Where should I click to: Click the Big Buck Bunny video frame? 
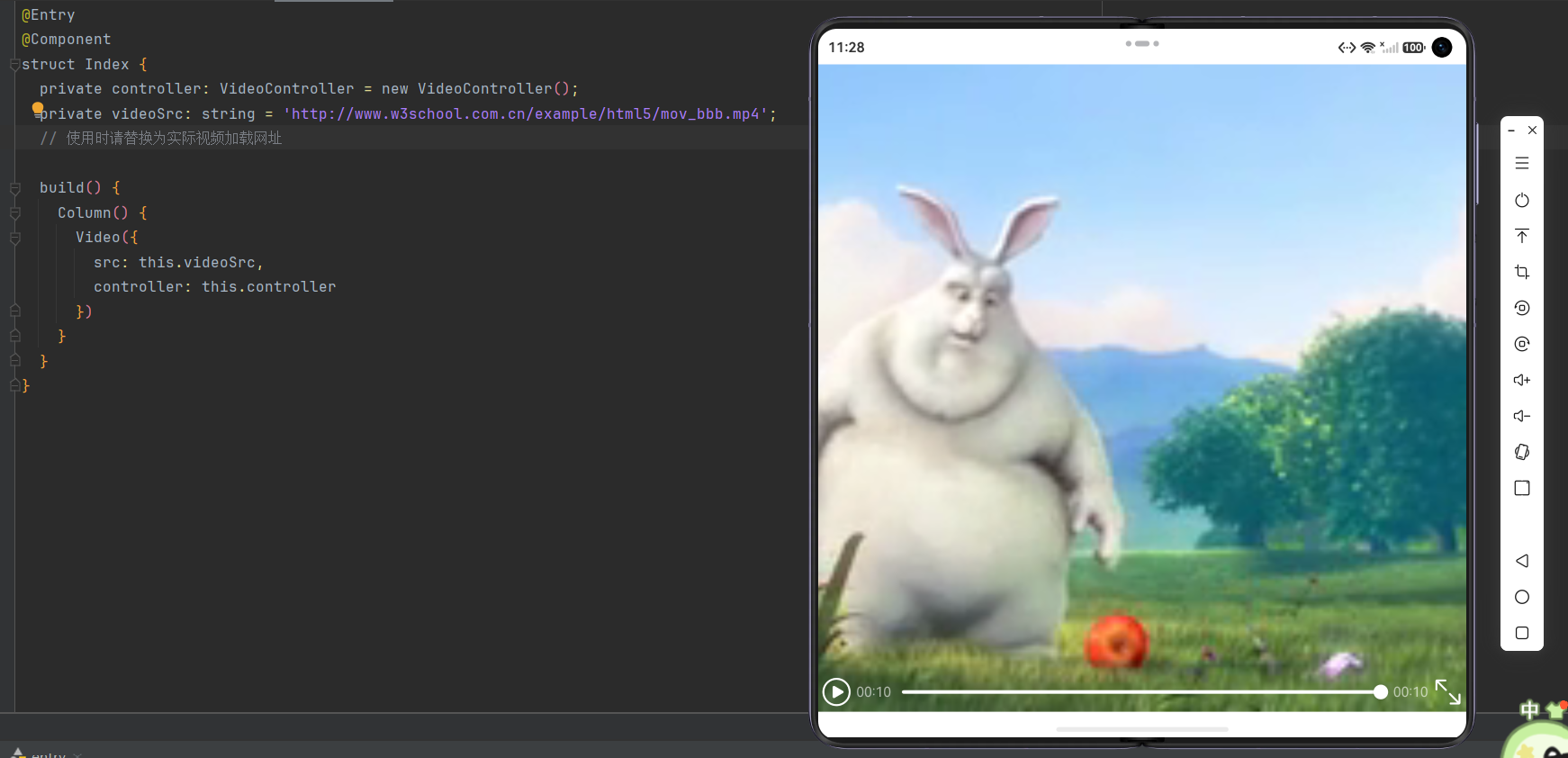click(1142, 388)
